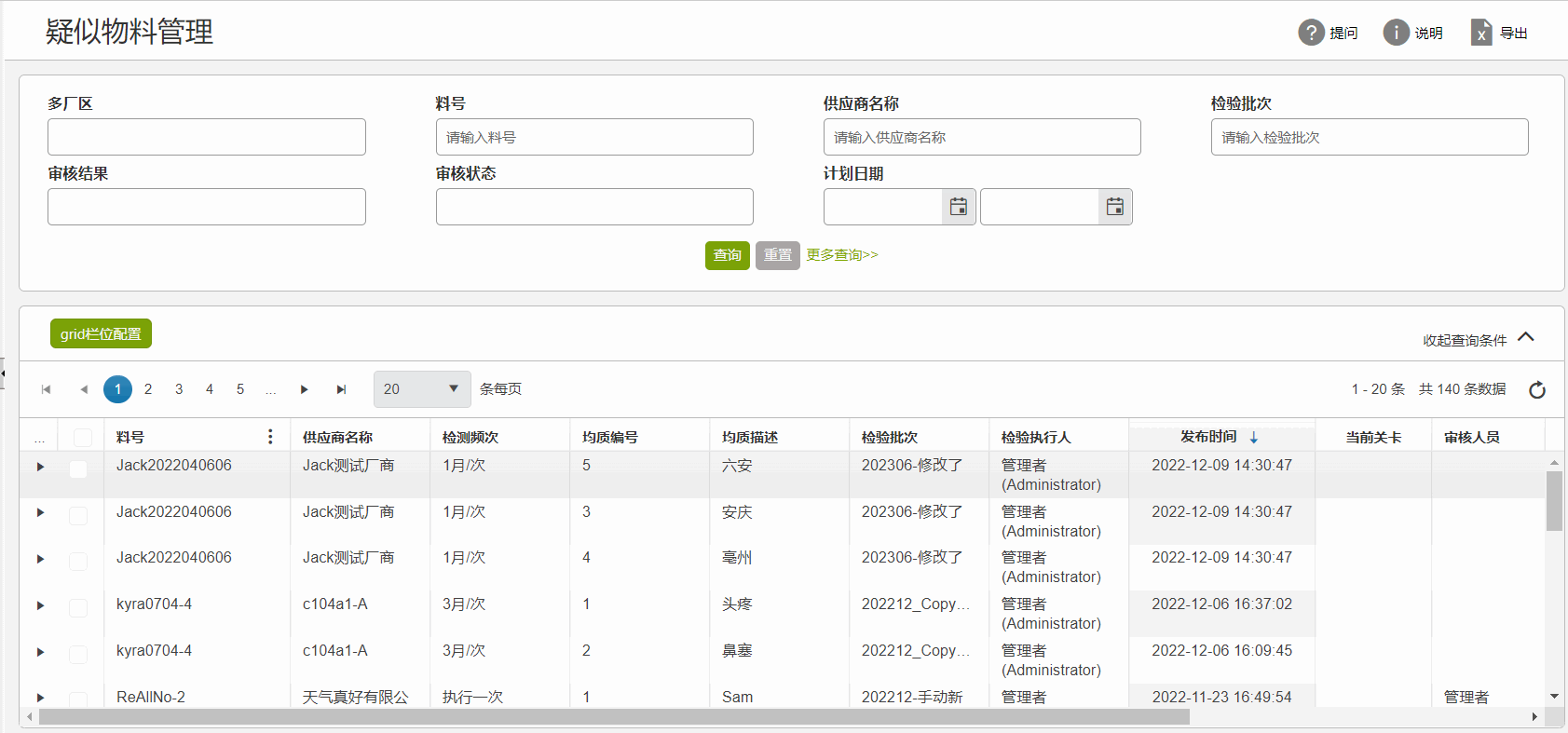Collapse query conditions chevron icon
Screen dimensions: 1568x733
pyautogui.click(x=1526, y=337)
